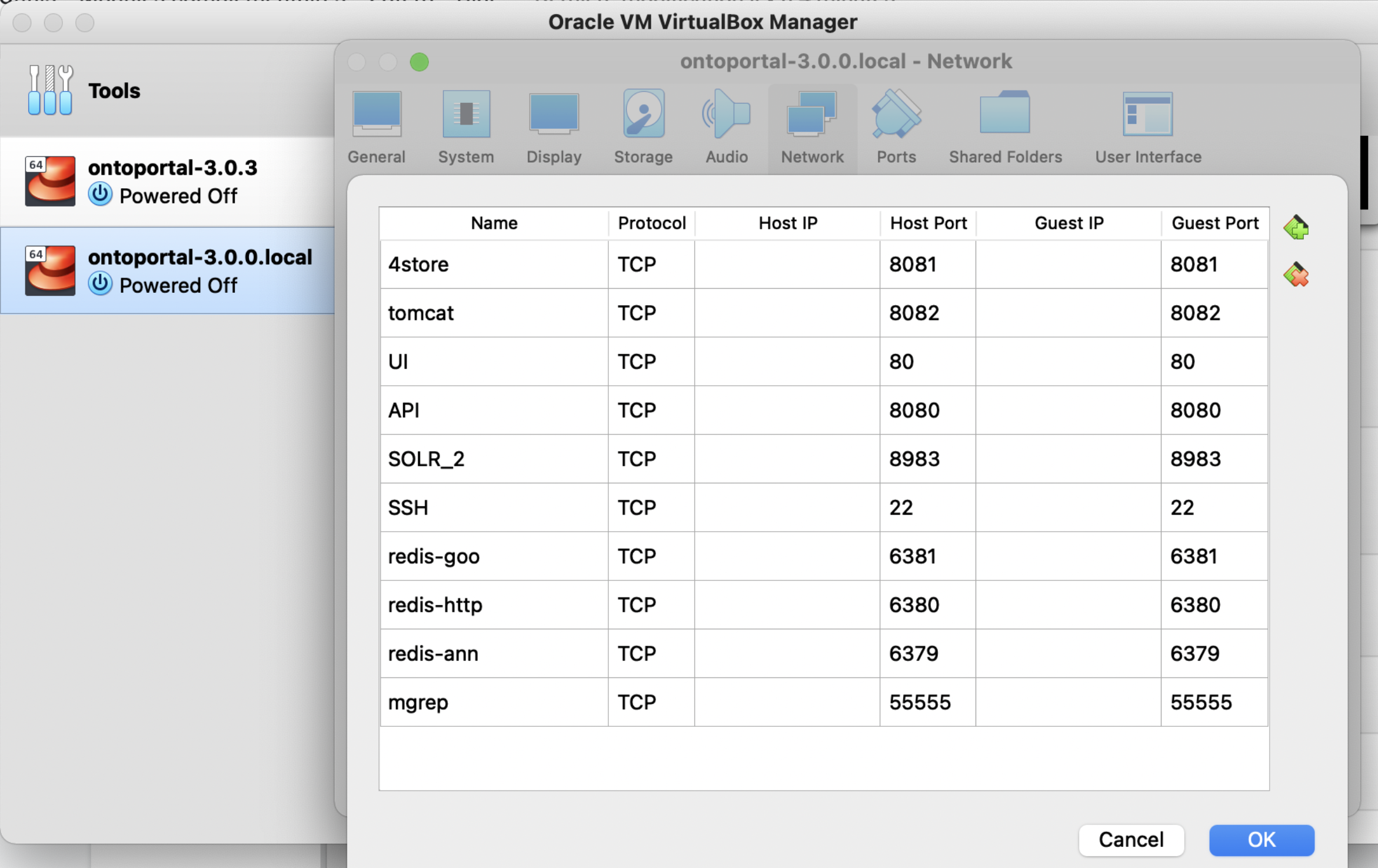Select the SOLR_2 rule name
The height and width of the screenshot is (868, 1378).
(x=494, y=459)
